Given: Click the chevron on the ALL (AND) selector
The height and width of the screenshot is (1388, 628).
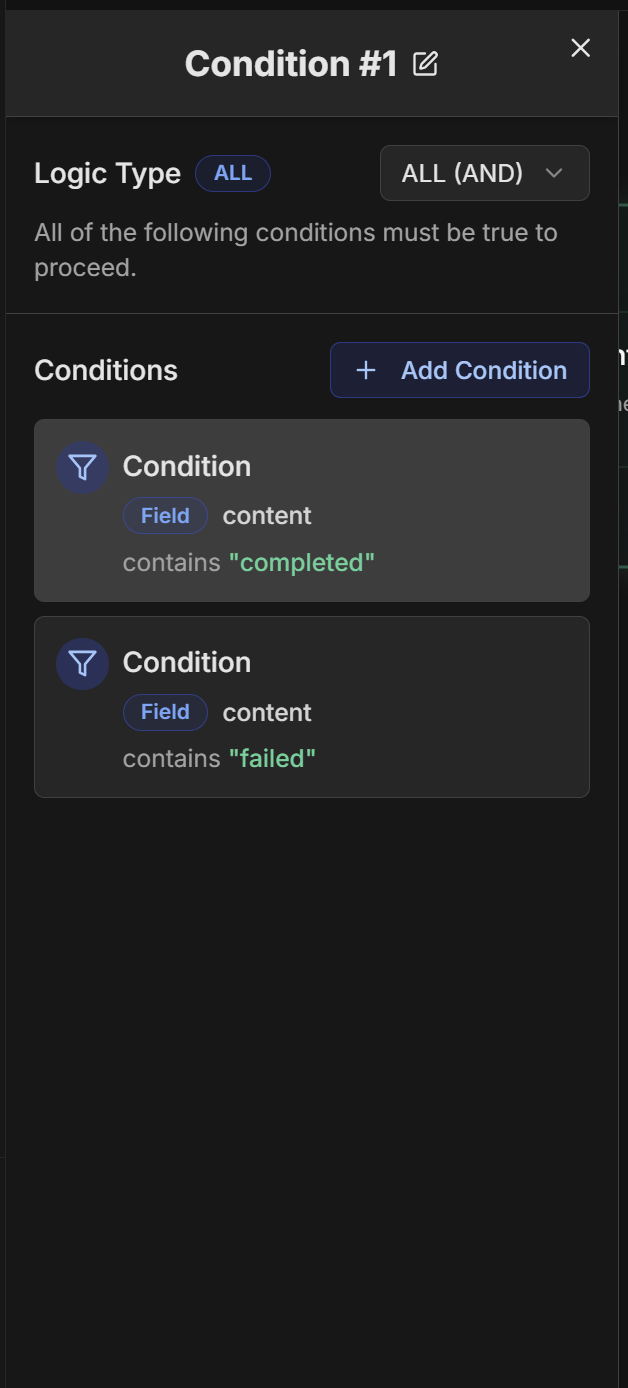Looking at the screenshot, I should 555,173.
